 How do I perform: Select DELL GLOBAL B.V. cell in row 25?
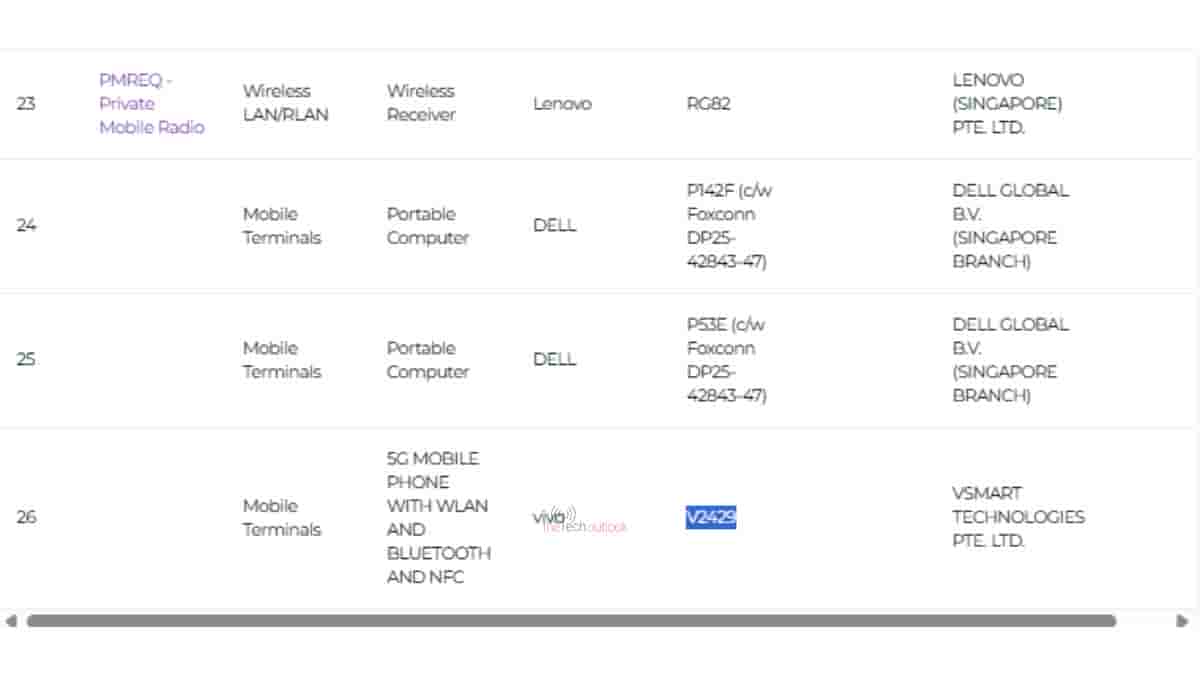(x=1010, y=360)
